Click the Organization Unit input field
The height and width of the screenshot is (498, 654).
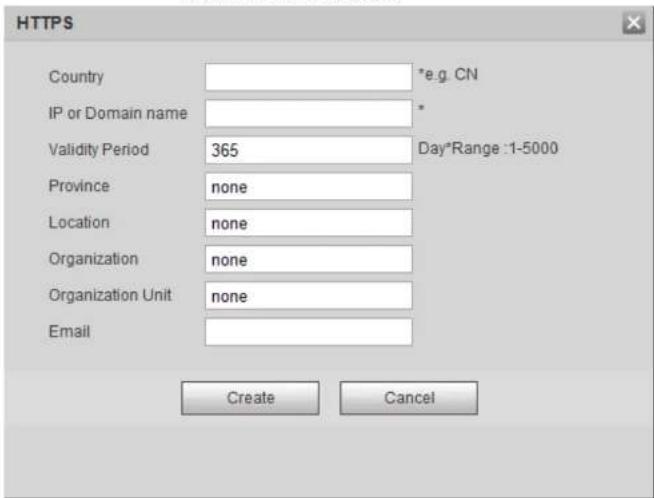pyautogui.click(x=309, y=296)
